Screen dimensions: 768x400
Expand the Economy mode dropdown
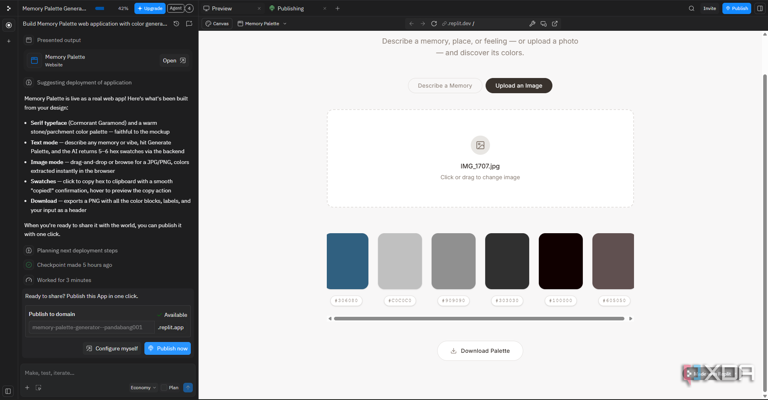pos(143,387)
